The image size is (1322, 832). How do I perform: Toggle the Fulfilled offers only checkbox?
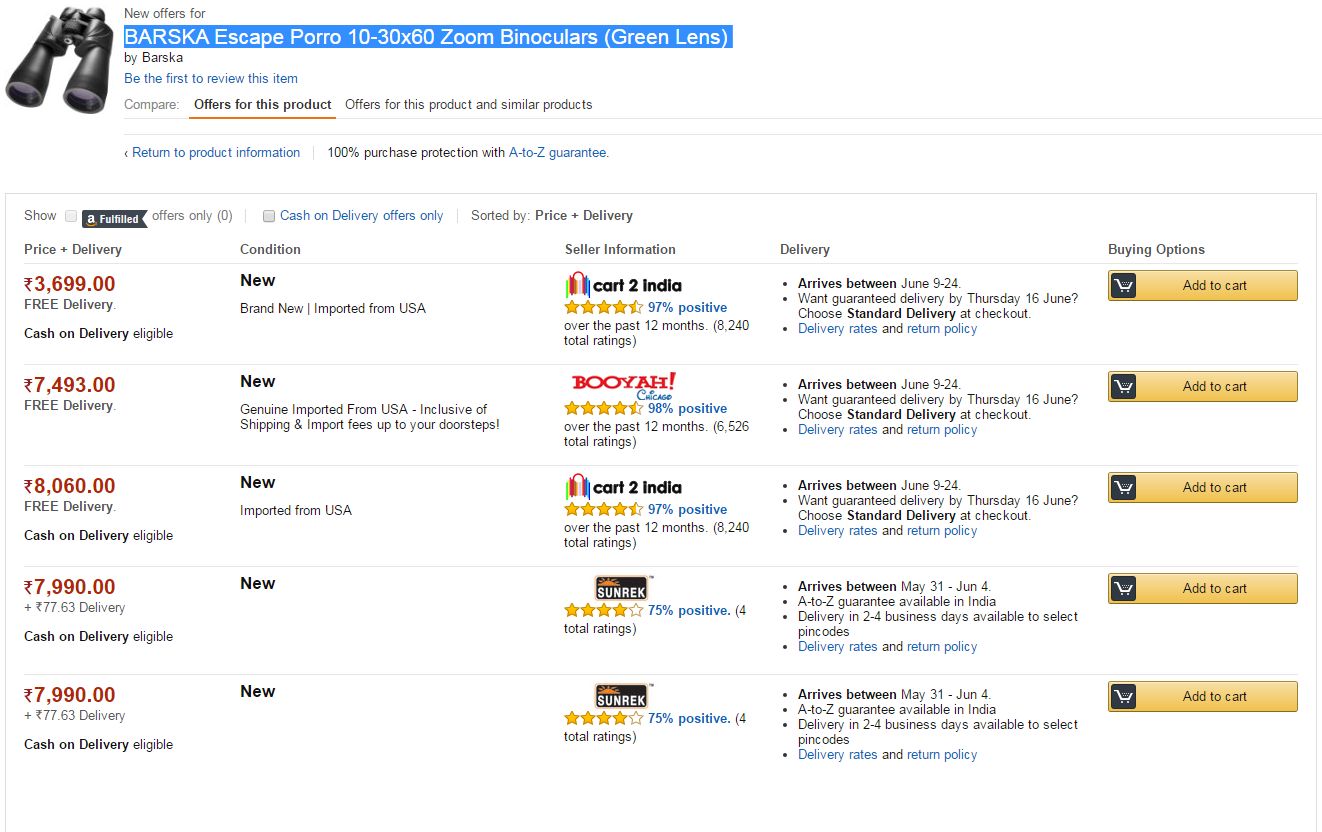pyautogui.click(x=71, y=216)
